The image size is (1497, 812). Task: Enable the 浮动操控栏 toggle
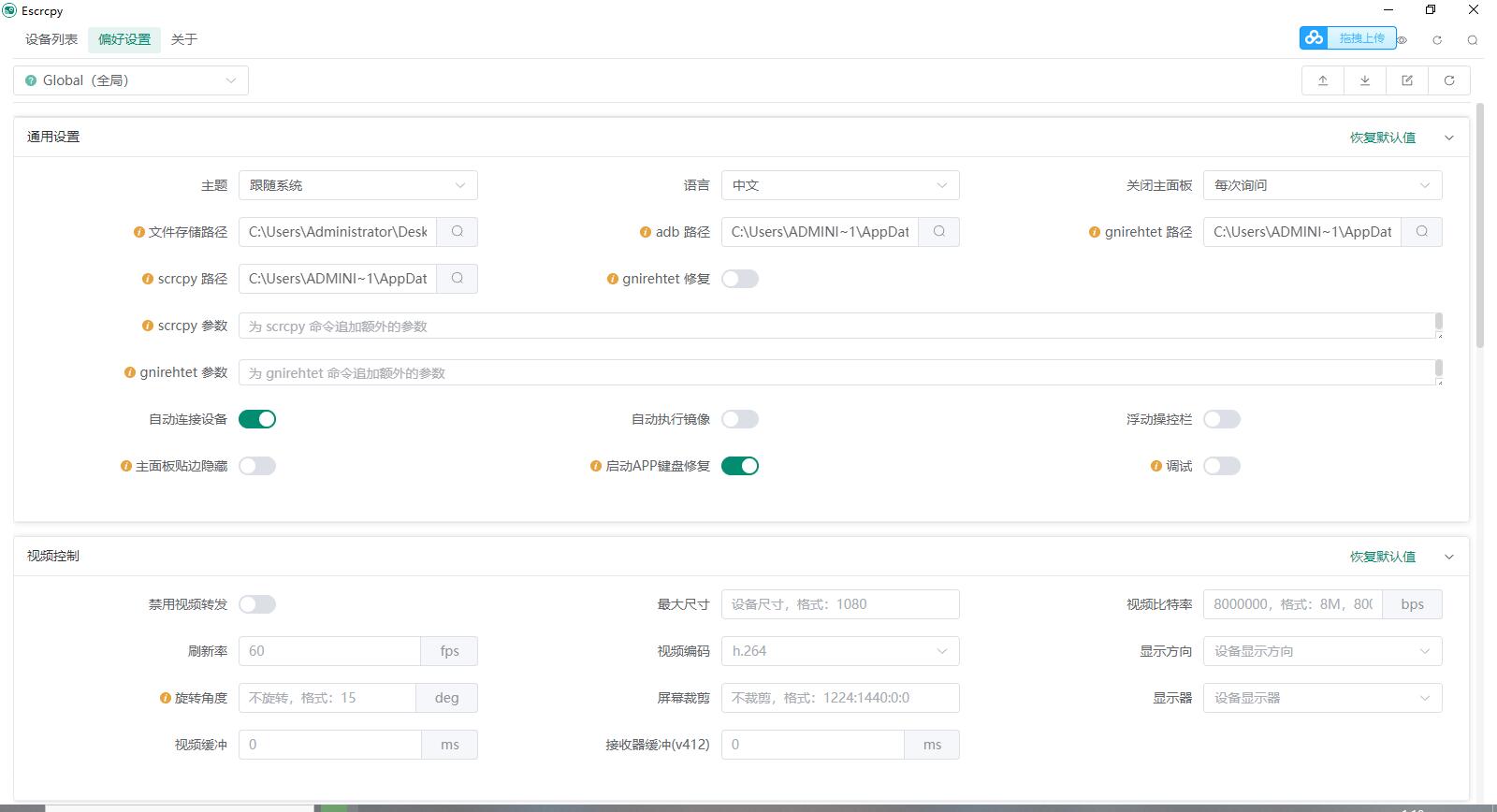coord(1222,419)
